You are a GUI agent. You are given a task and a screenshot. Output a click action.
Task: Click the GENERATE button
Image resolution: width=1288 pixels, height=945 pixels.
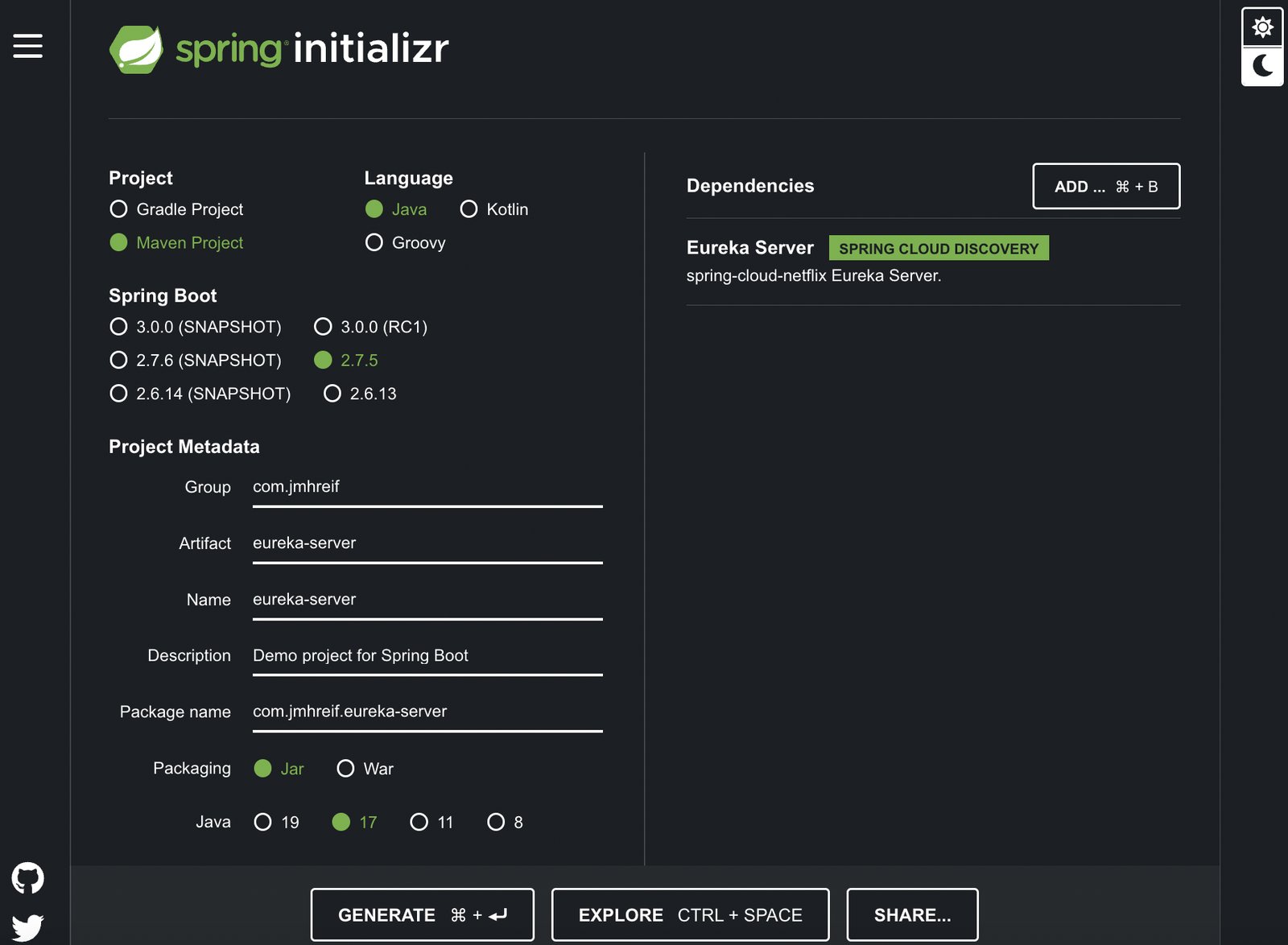click(423, 915)
